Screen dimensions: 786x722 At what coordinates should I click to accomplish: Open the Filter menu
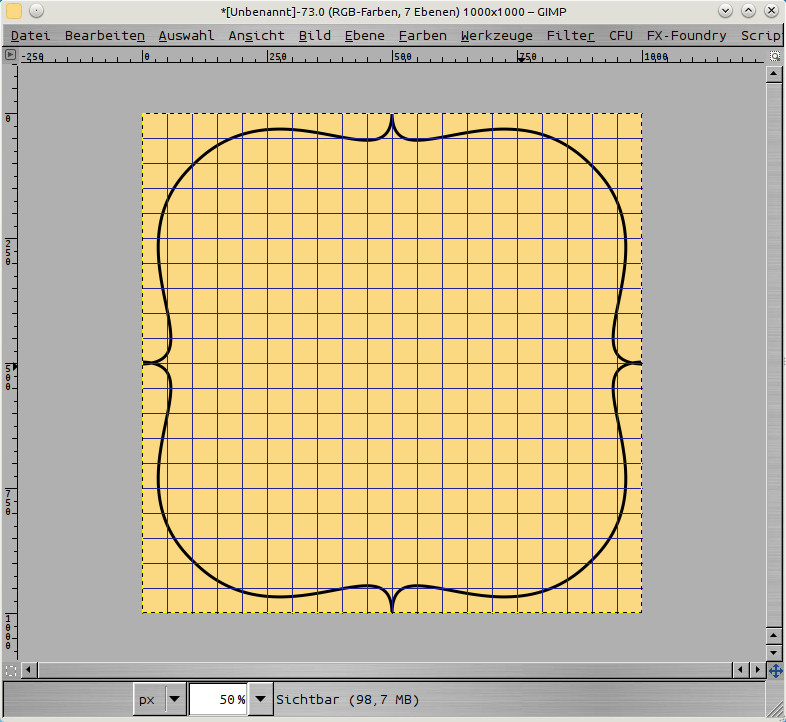pos(570,35)
